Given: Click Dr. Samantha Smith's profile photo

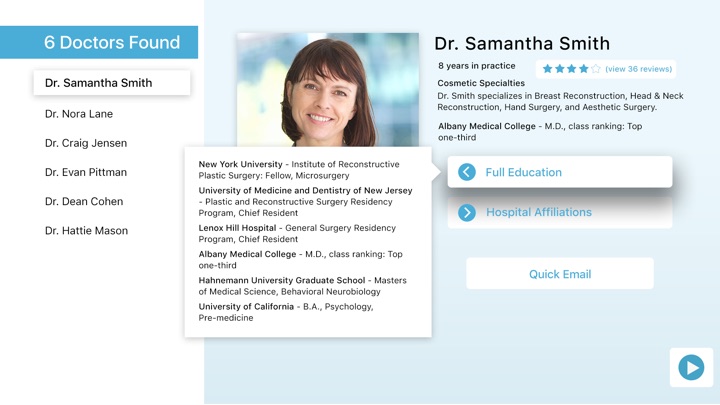Looking at the screenshot, I should point(328,90).
